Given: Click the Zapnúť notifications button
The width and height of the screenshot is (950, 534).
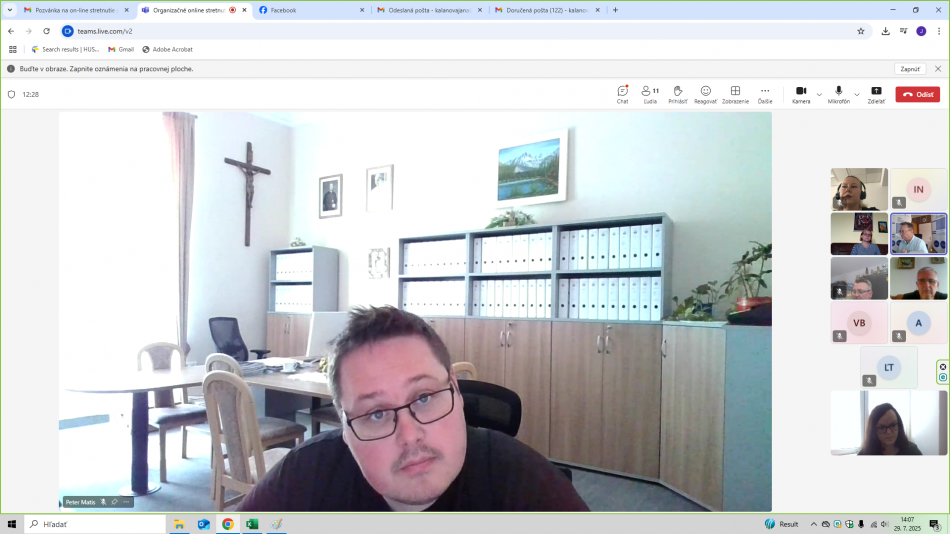Looking at the screenshot, I should pos(910,69).
